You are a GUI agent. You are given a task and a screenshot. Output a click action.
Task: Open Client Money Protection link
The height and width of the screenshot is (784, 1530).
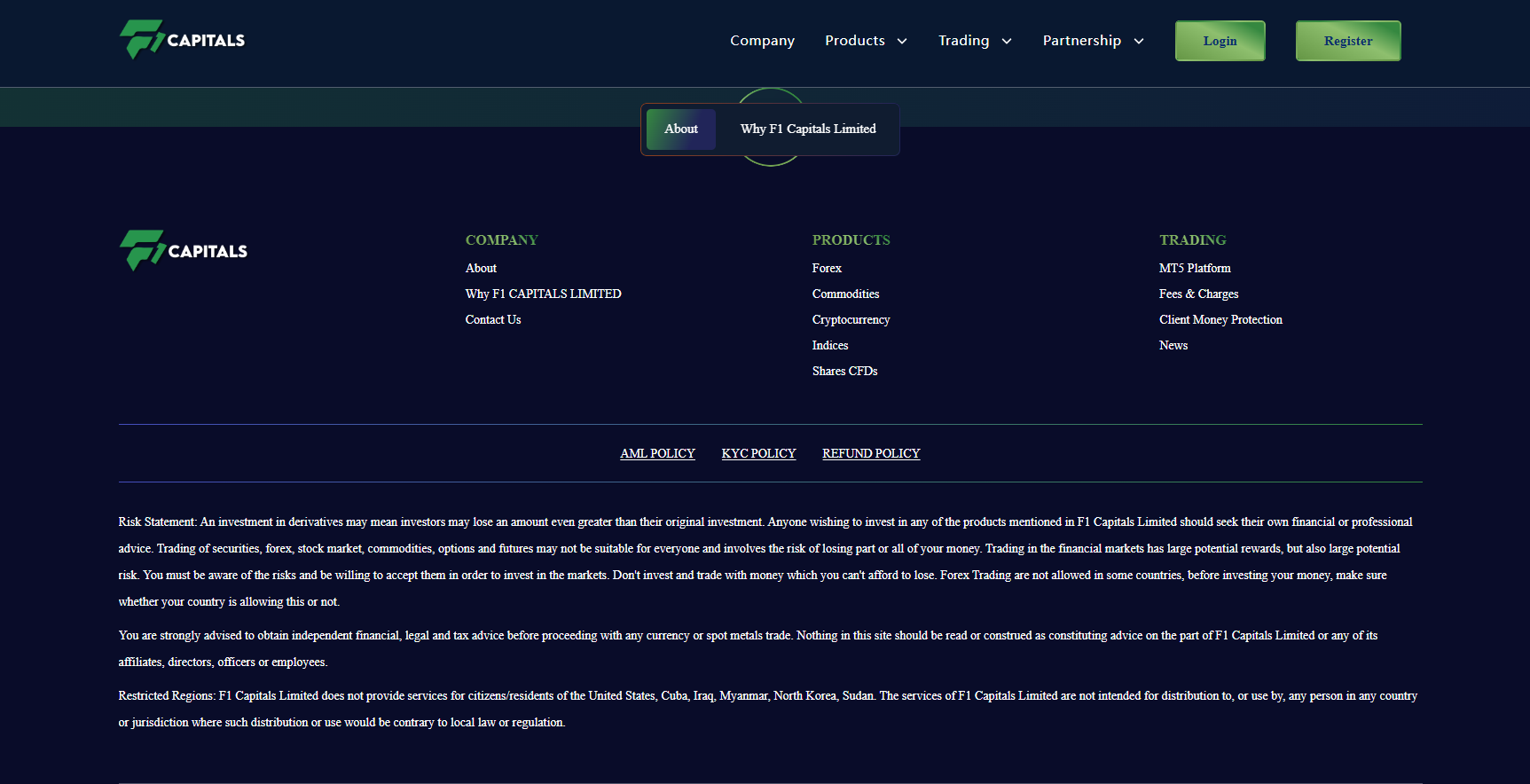point(1220,319)
